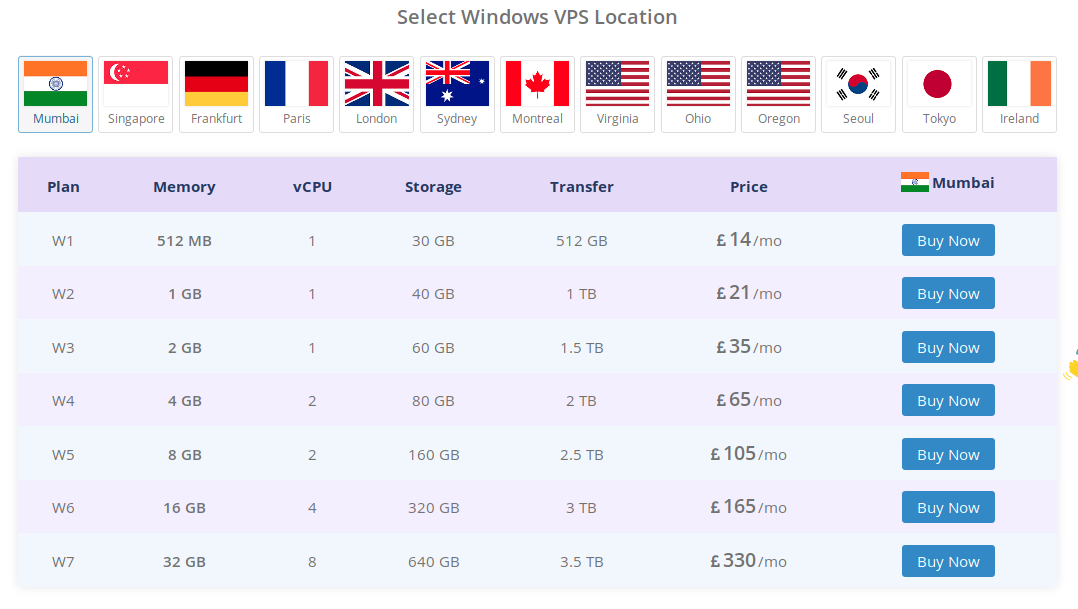Select the Singapore flag location
1078x609 pixels.
[136, 94]
